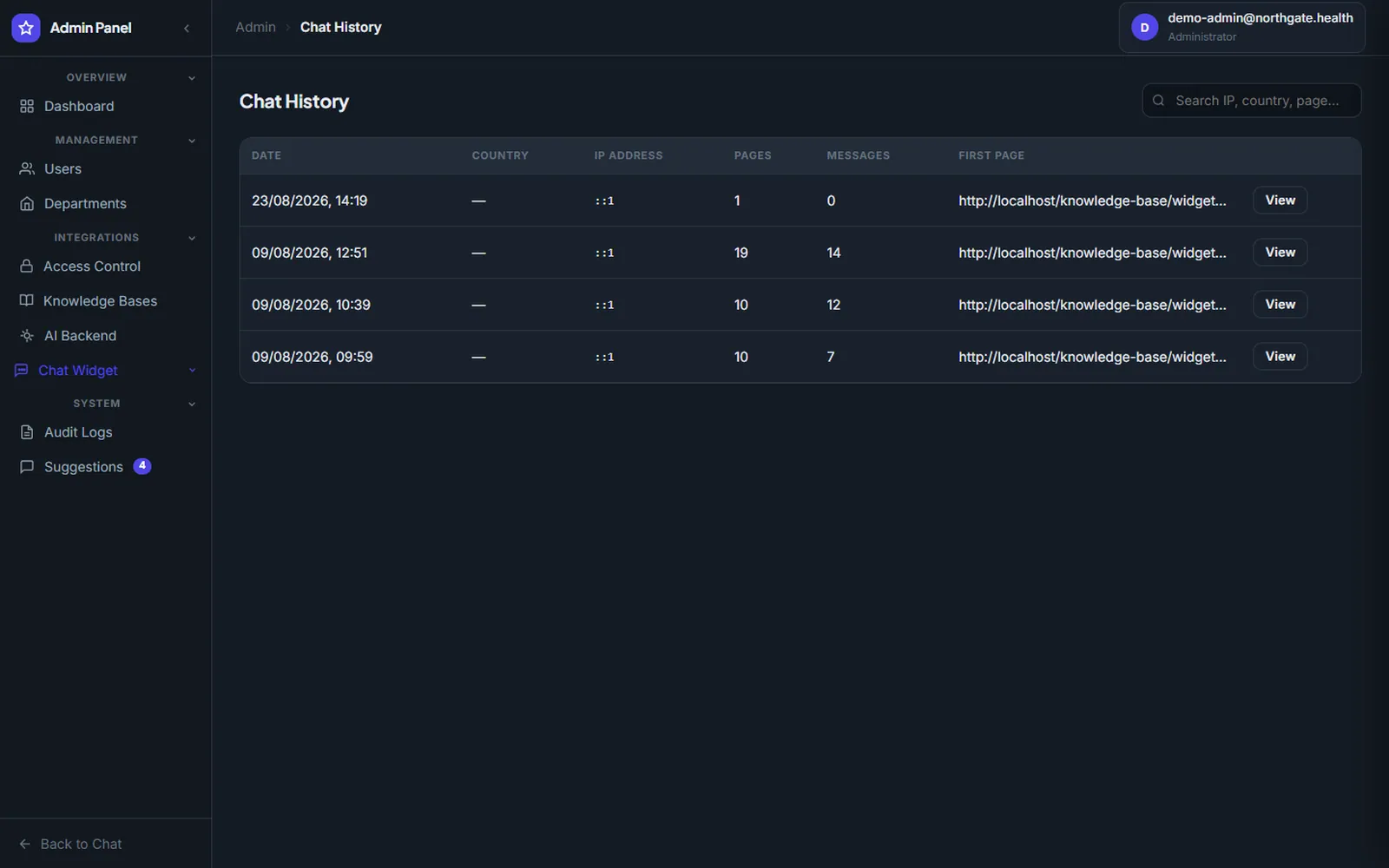Click the Messages column header
This screenshot has height=868, width=1389.
click(858, 155)
